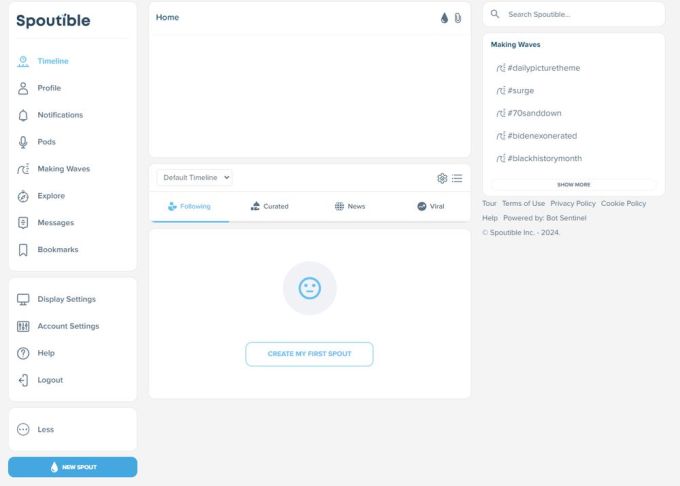Screen dimensions: 680x486
Task: Switch to the Curated tab
Action: click(269, 206)
